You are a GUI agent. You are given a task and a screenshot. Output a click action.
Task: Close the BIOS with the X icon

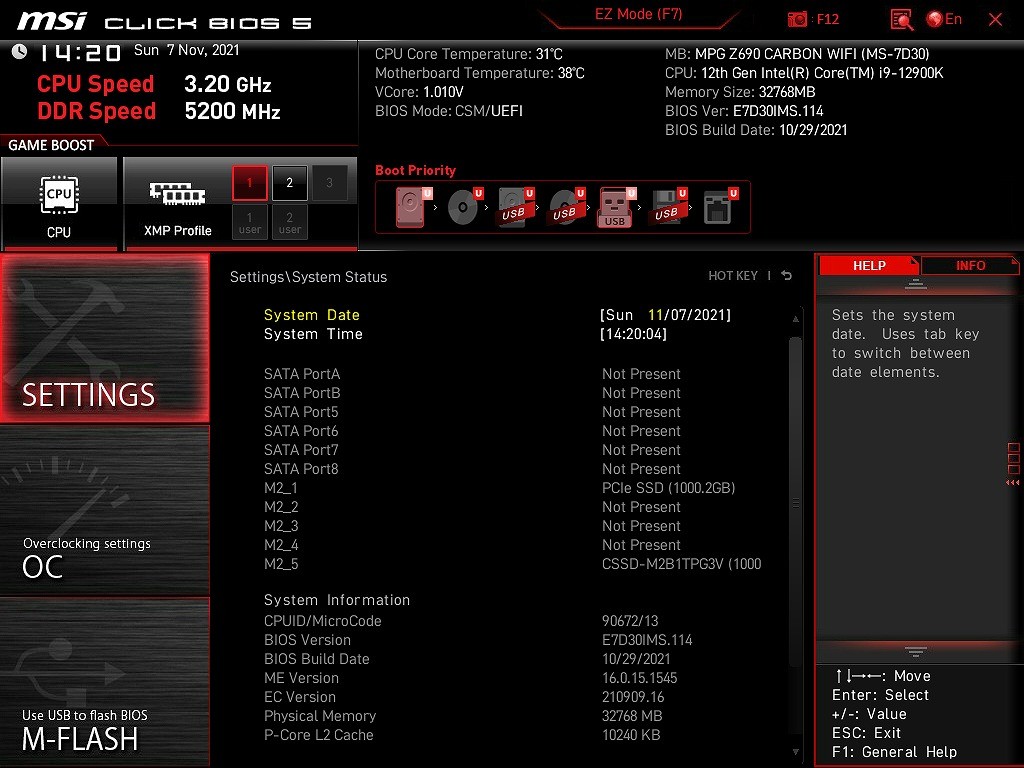(x=995, y=20)
